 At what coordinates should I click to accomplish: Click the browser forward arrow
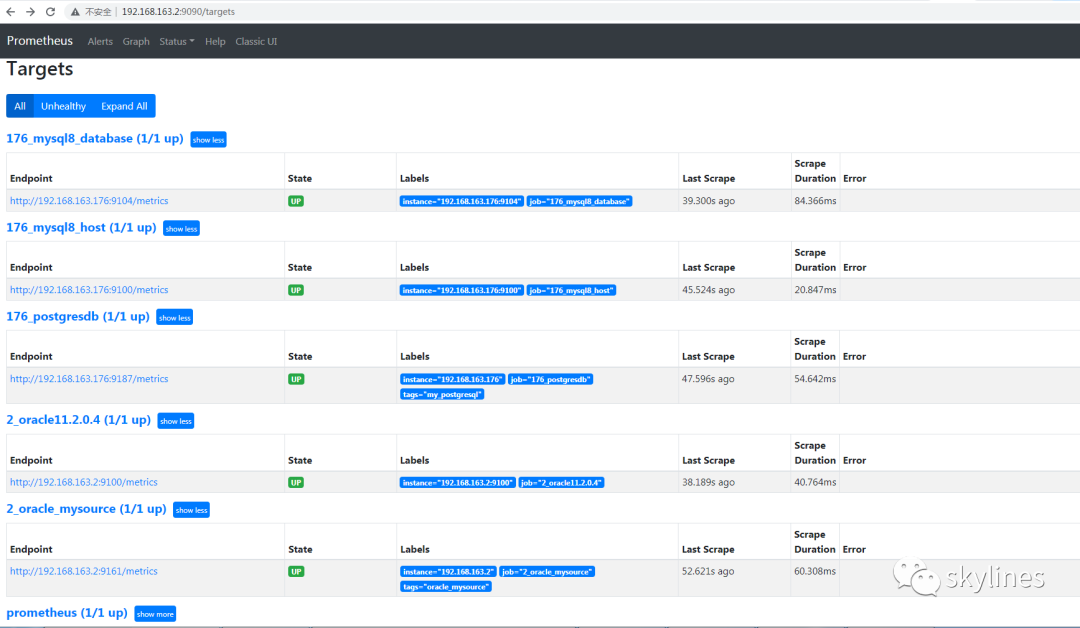(31, 11)
